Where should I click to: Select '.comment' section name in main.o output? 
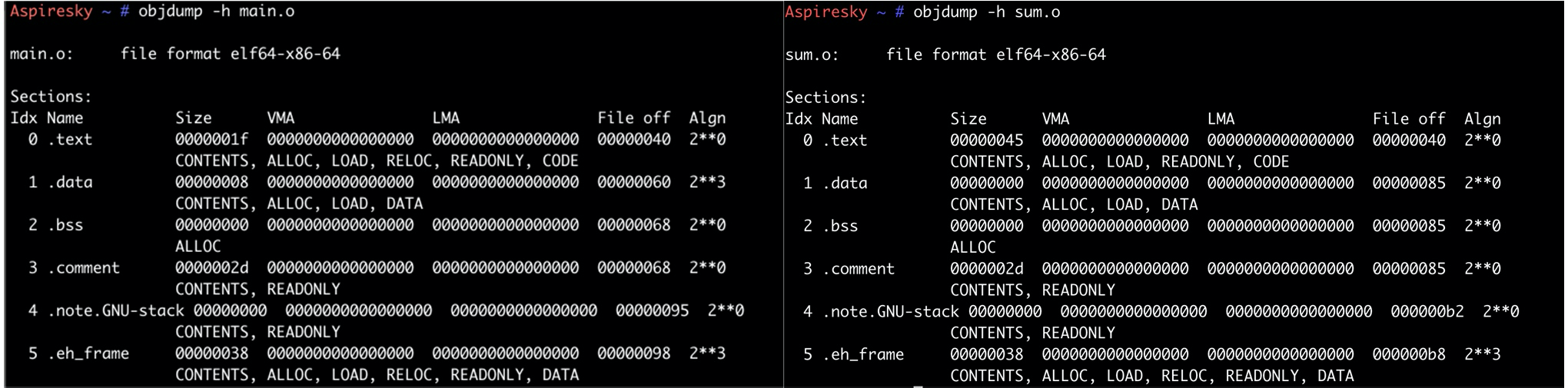coord(83,268)
